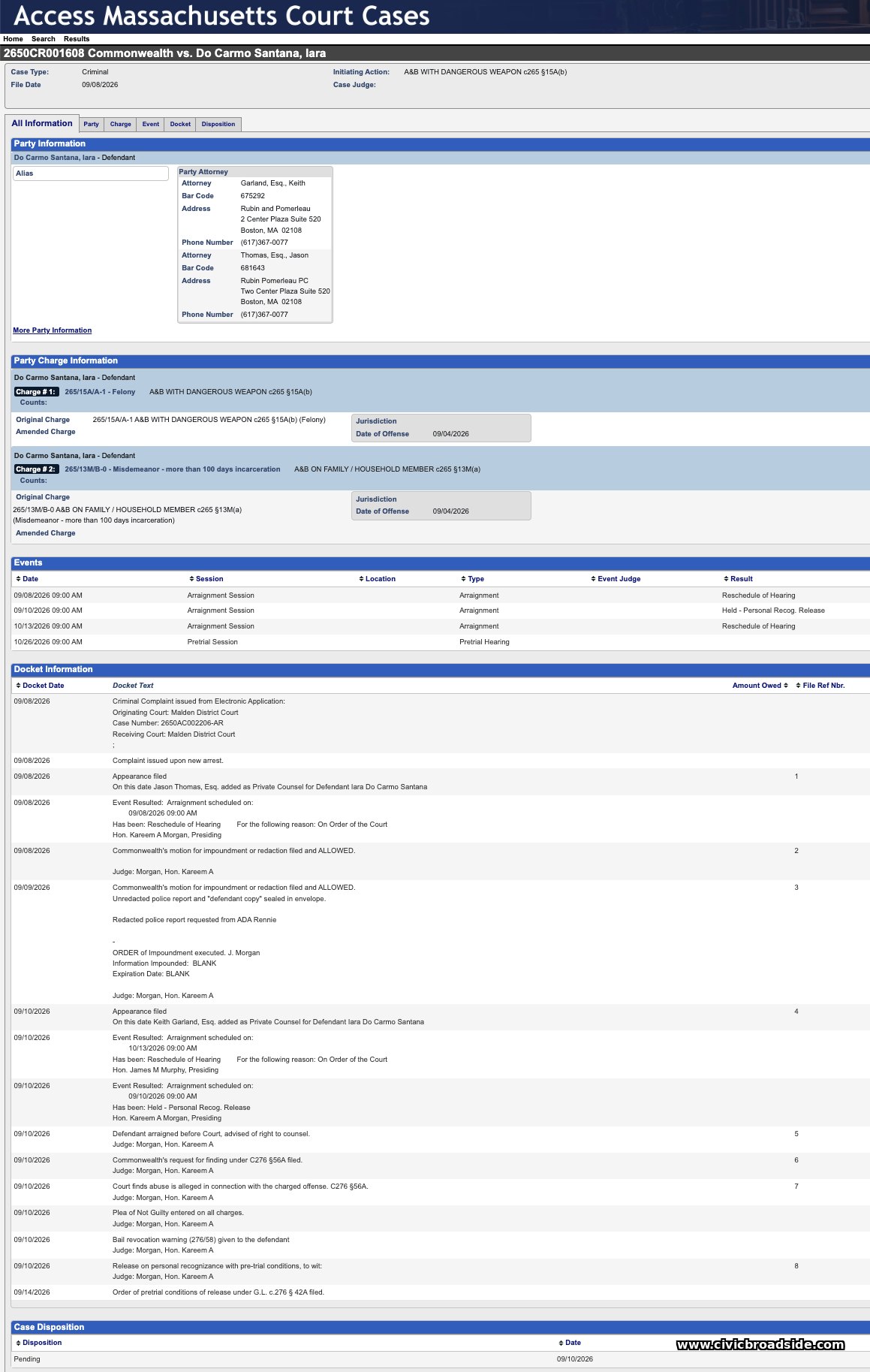Click bar code 681643
This screenshot has width=870, height=1372.
pyautogui.click(x=253, y=268)
